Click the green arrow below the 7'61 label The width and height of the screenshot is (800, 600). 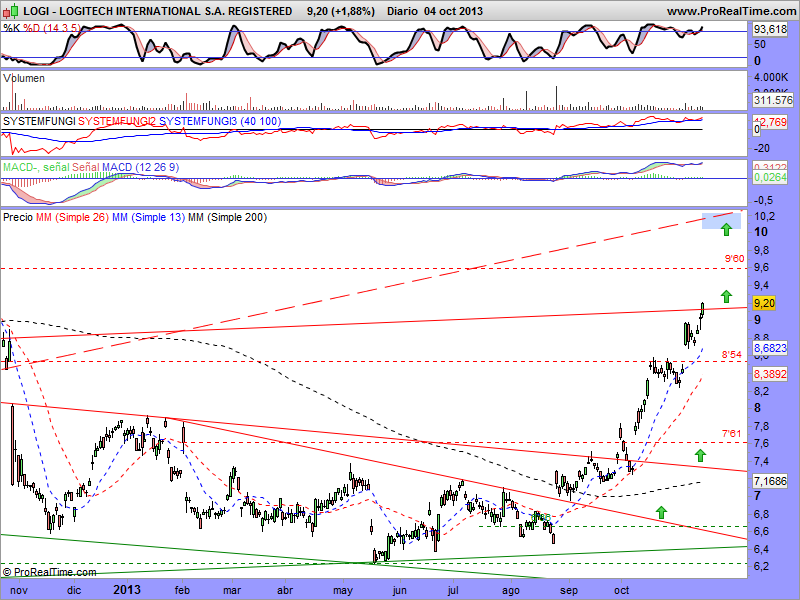pos(701,455)
